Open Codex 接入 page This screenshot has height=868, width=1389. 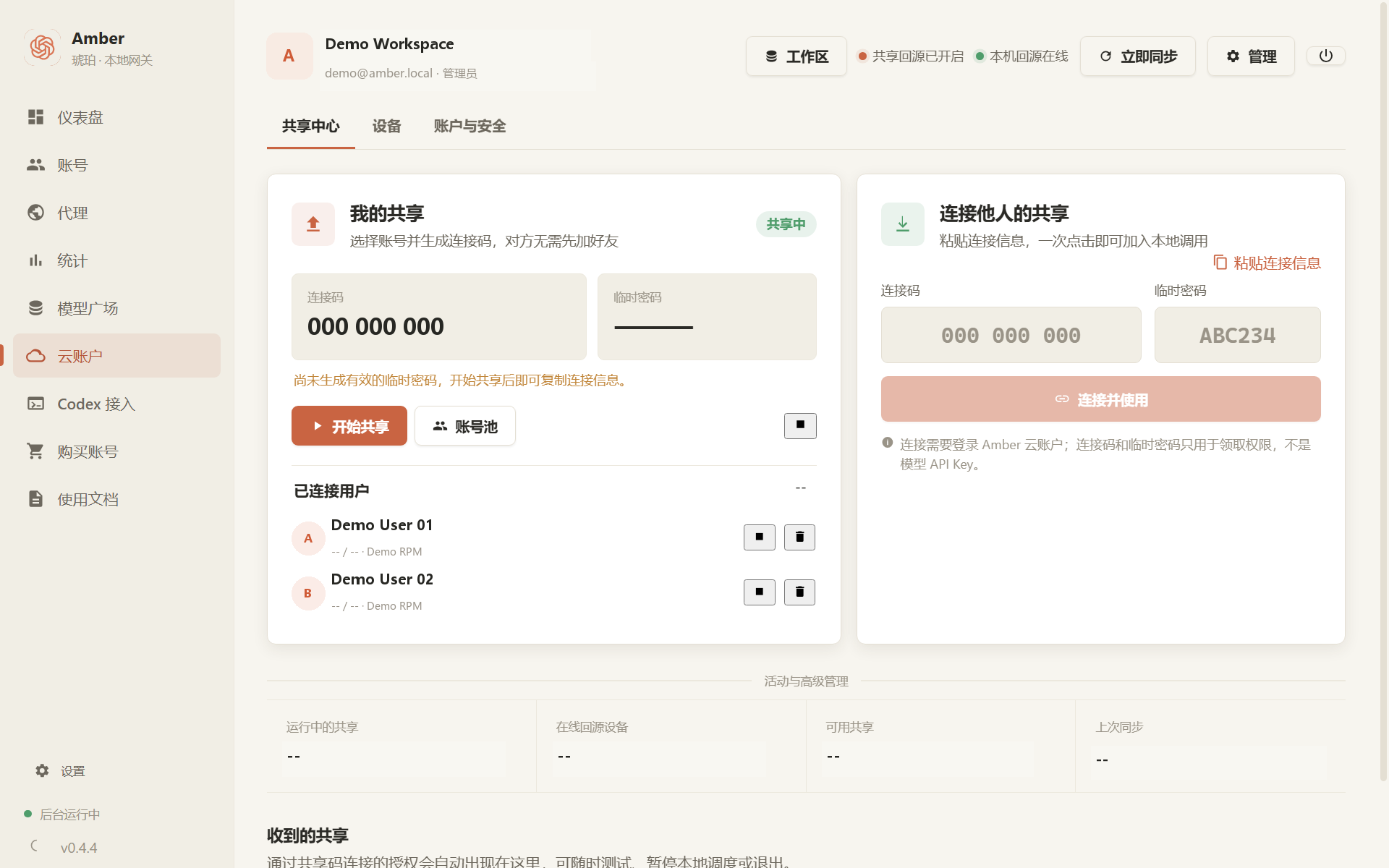pyautogui.click(x=116, y=404)
